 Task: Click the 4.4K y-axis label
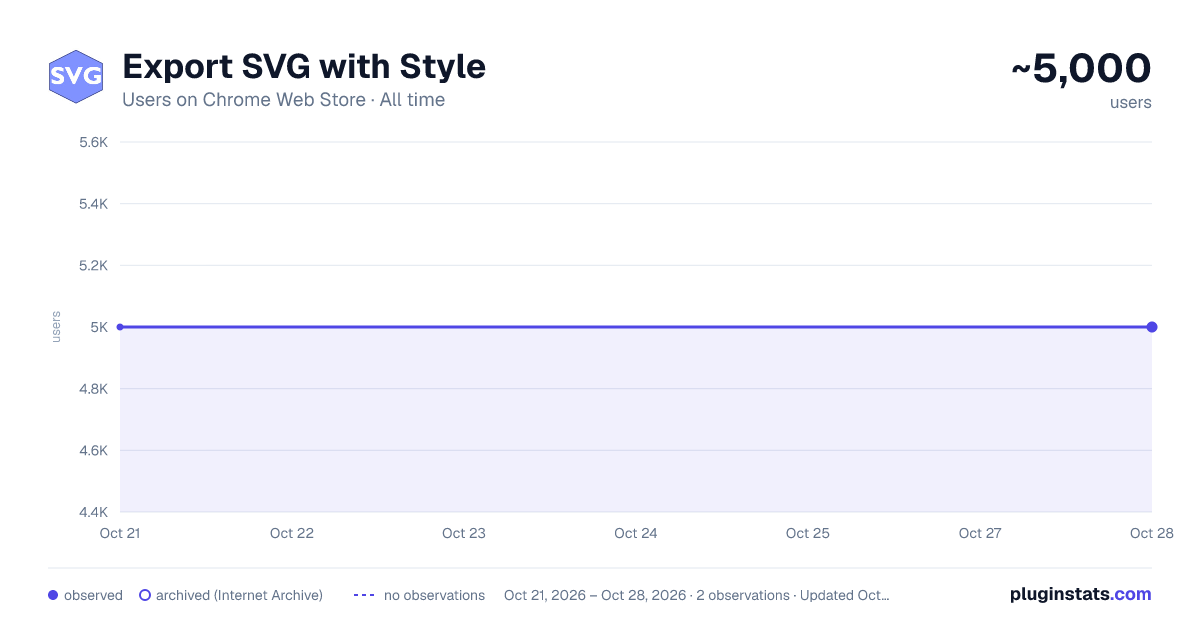[93, 512]
